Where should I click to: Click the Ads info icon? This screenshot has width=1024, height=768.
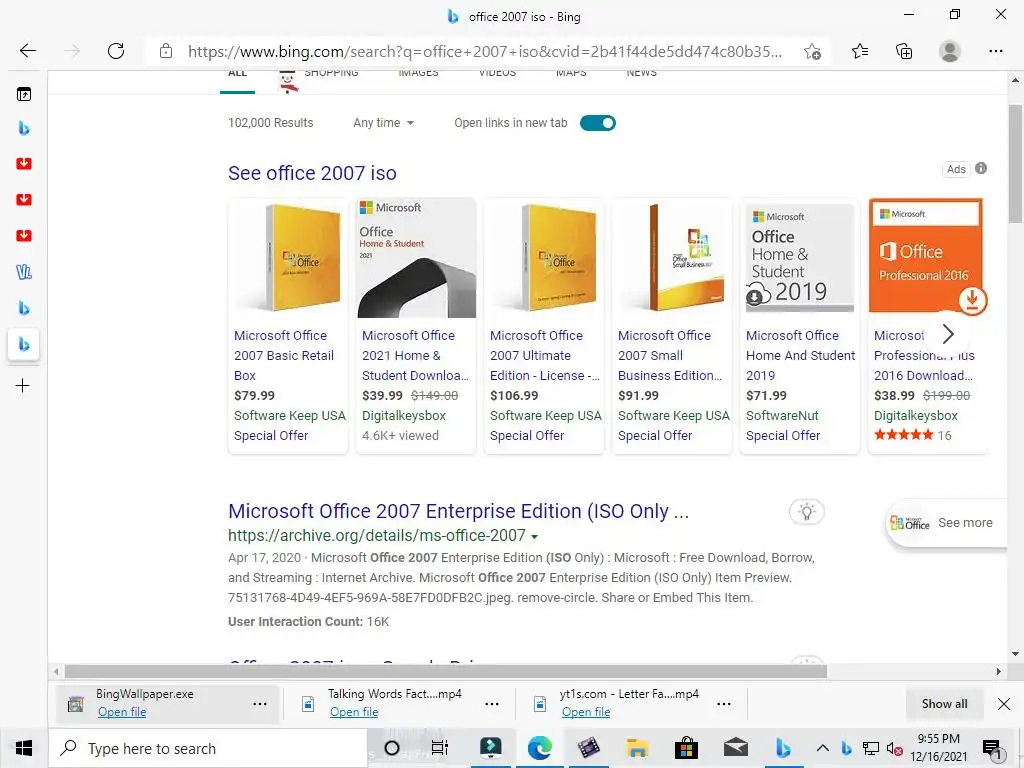pyautogui.click(x=981, y=168)
